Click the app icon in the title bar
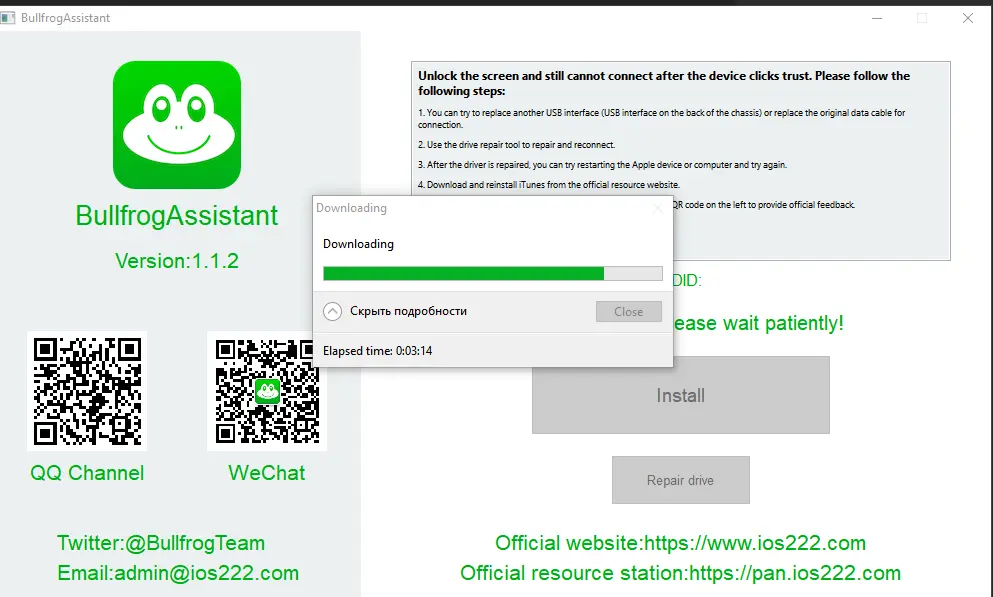Viewport: 993px width, 597px height. pos(8,18)
